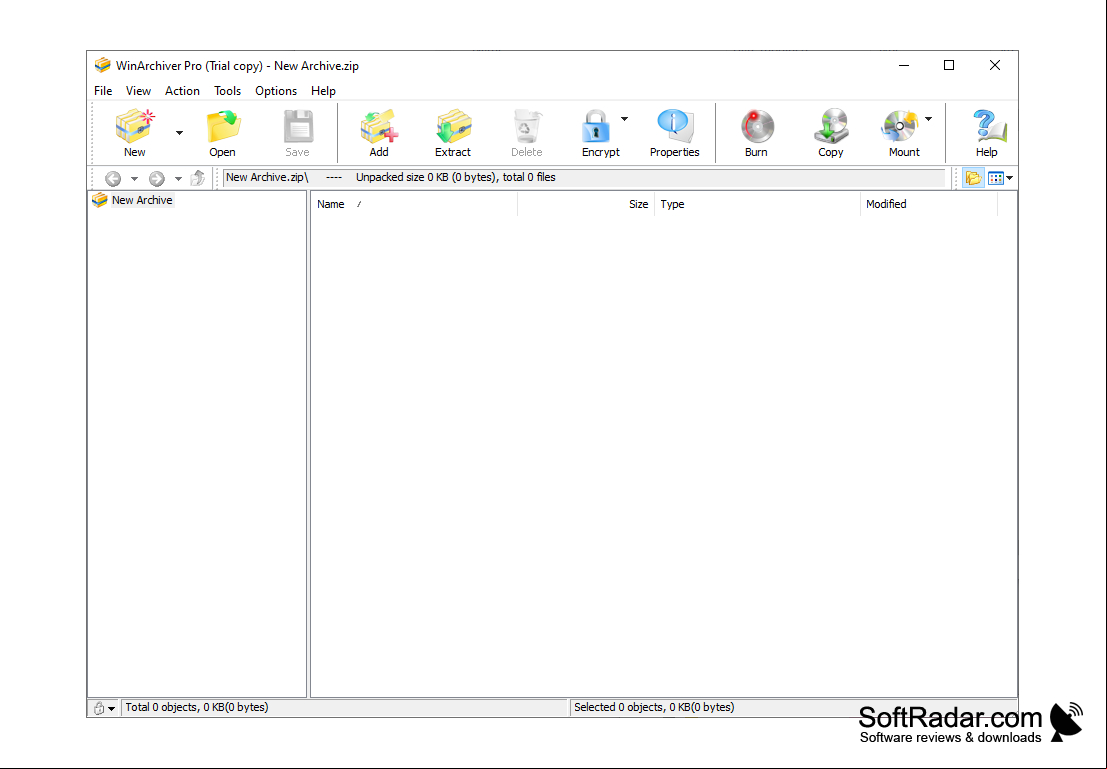Image resolution: width=1107 pixels, height=769 pixels.
Task: Expand the view mode dropdown arrow
Action: tap(1010, 178)
